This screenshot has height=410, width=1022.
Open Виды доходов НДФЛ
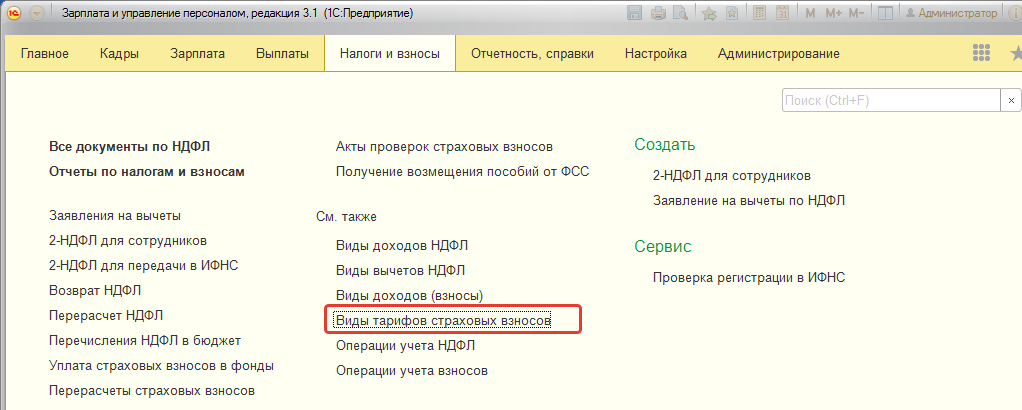402,246
